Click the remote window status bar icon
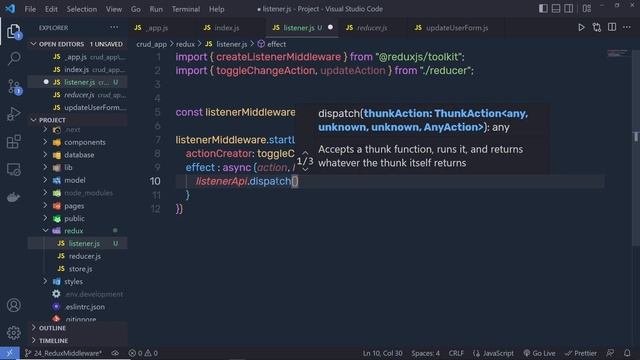 (x=10, y=353)
